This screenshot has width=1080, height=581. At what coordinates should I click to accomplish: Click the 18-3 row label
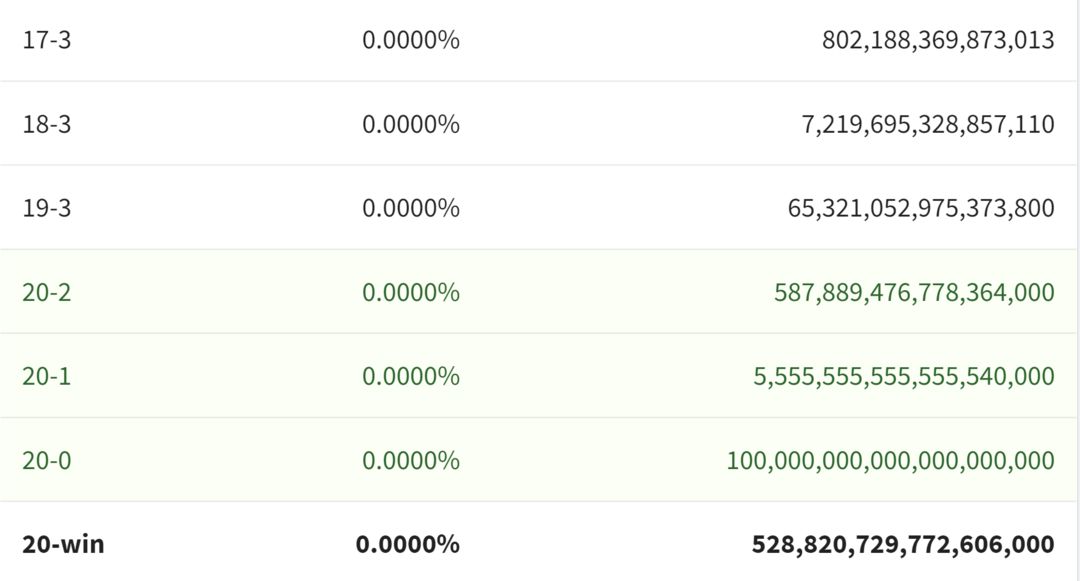click(46, 124)
